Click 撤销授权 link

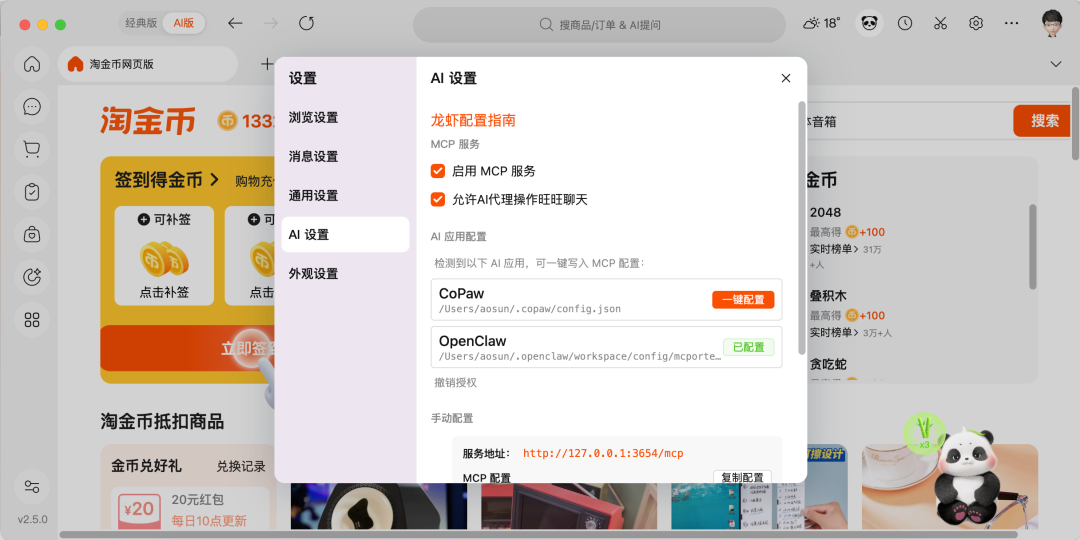(x=455, y=382)
